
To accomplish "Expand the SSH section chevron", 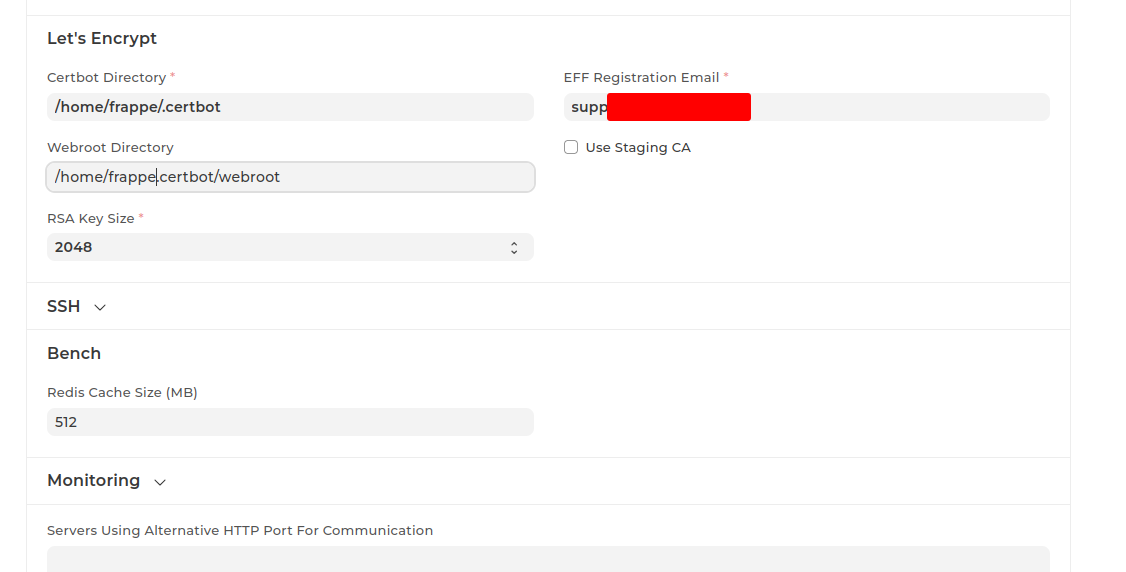I will (100, 307).
